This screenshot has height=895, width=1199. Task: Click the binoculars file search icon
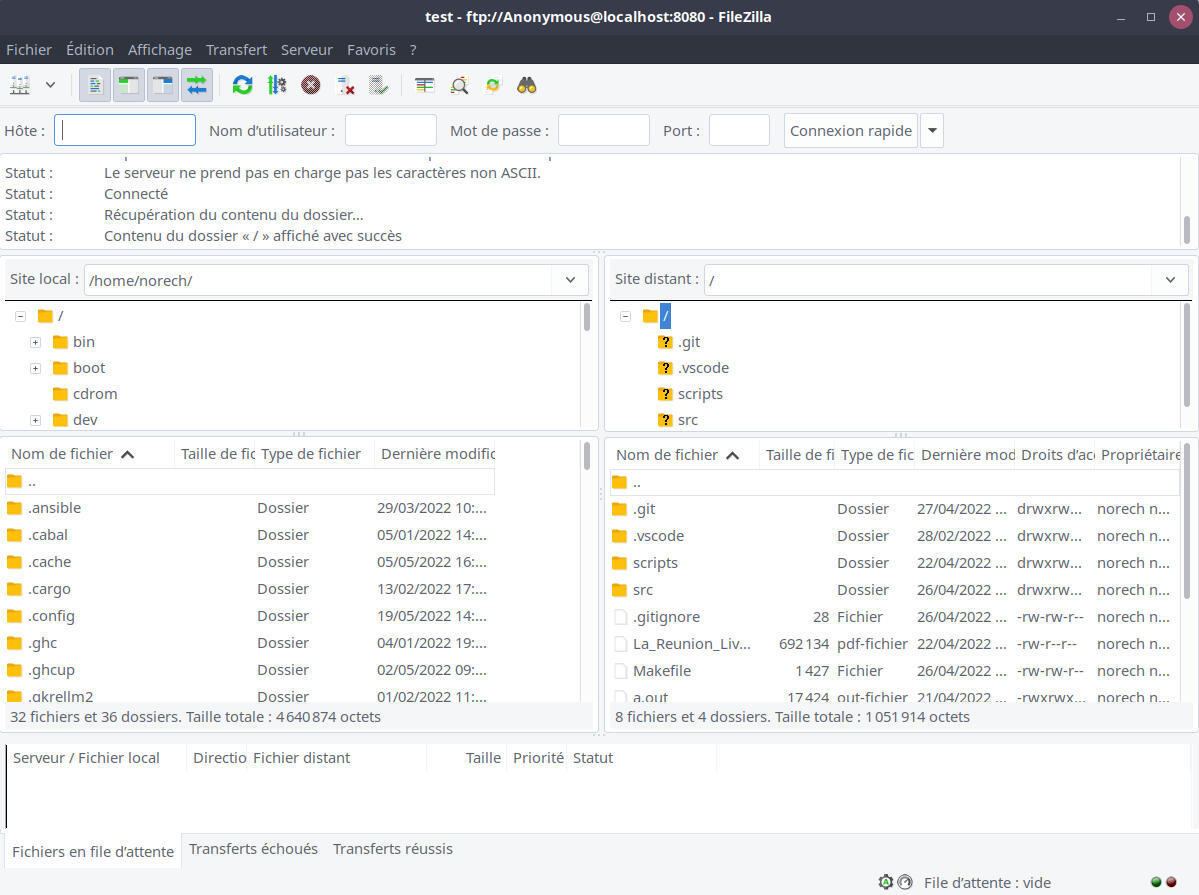[527, 86]
